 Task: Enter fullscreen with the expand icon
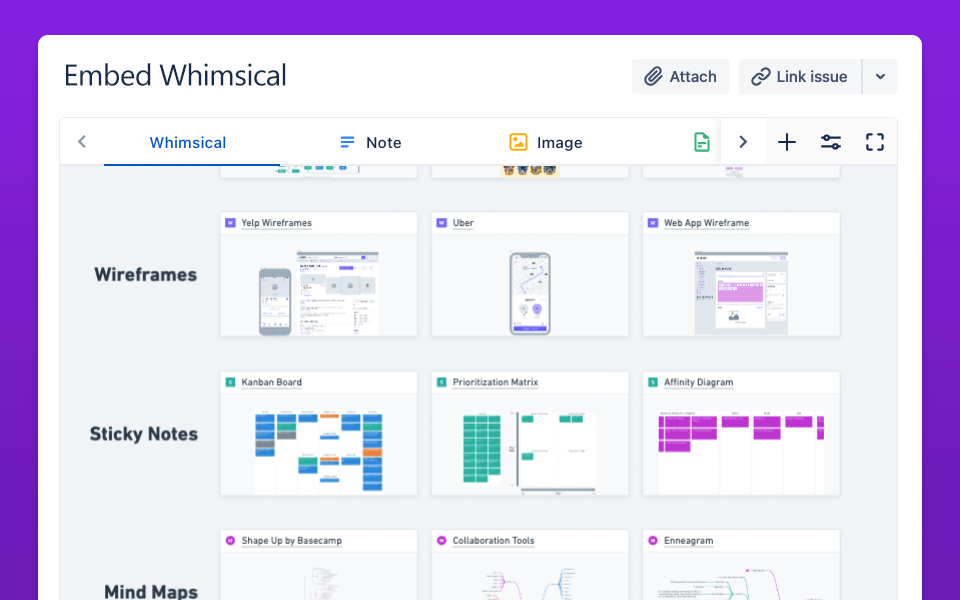[x=875, y=143]
